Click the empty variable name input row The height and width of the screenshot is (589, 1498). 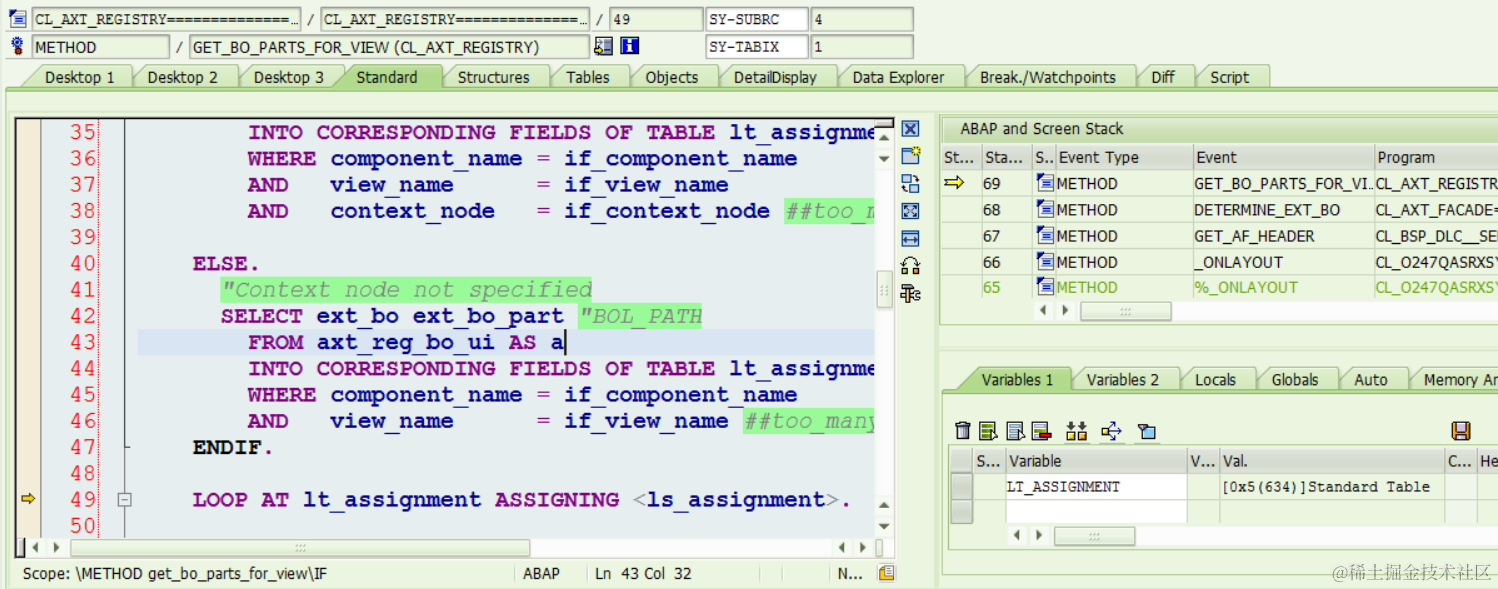(x=1096, y=511)
